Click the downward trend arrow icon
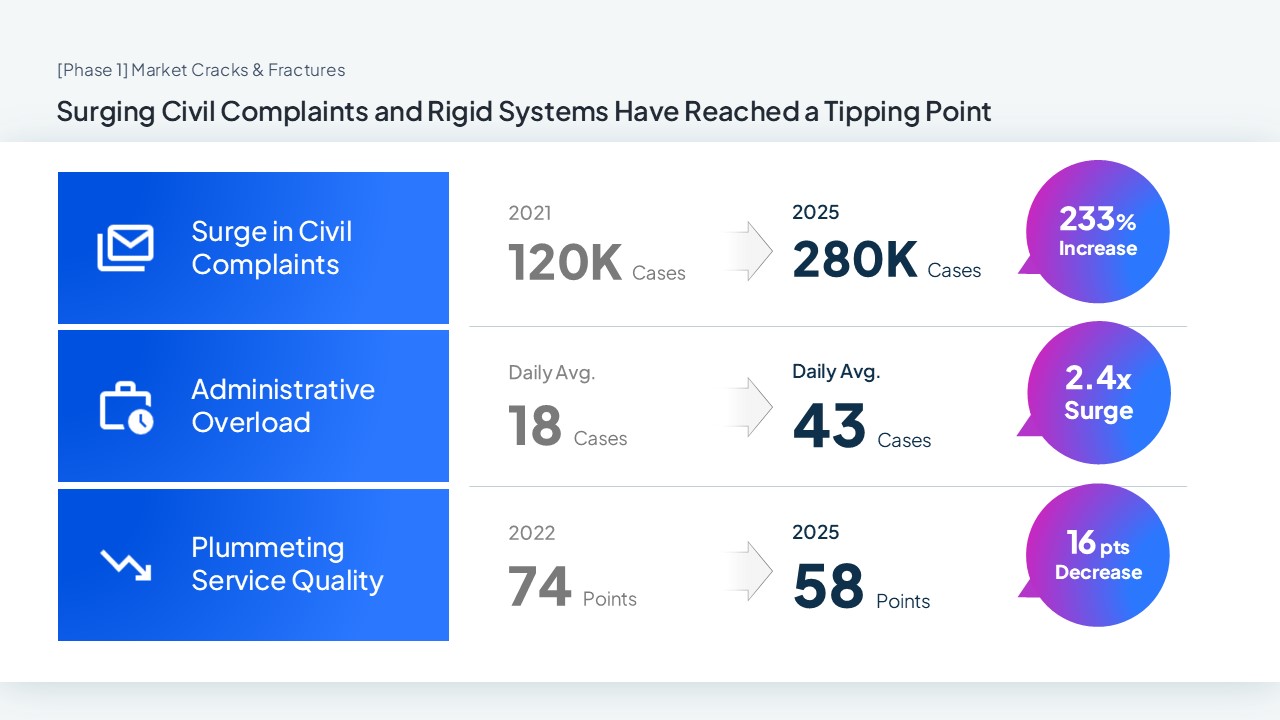This screenshot has width=1280, height=720. coord(126,565)
